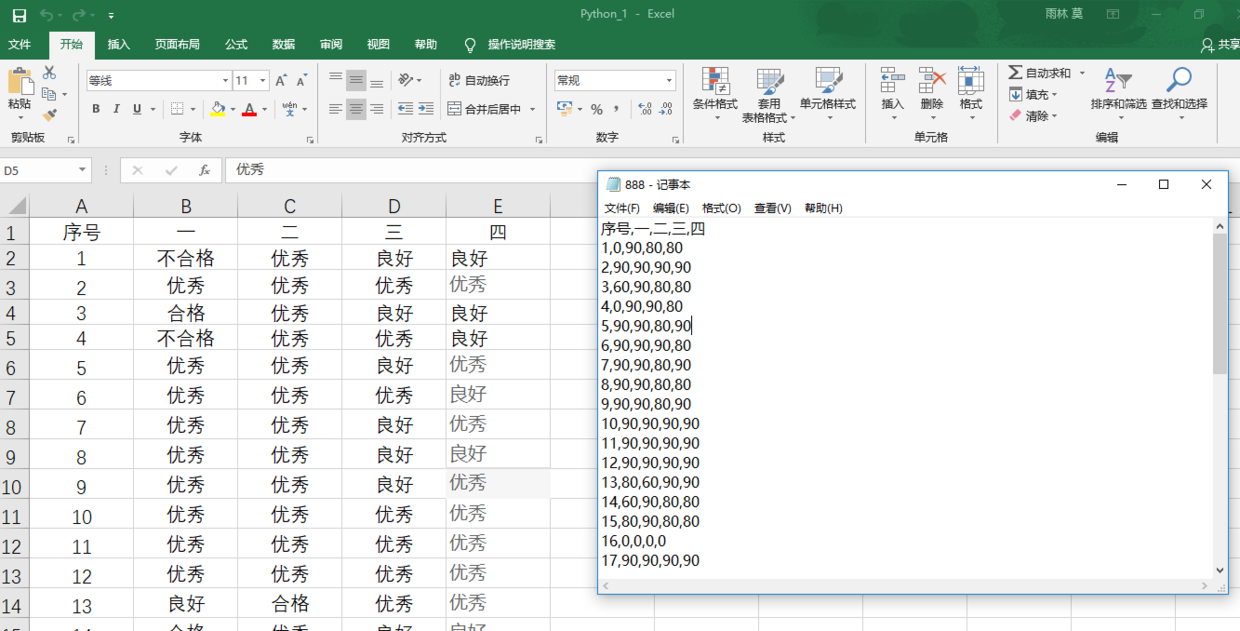1240x631 pixels.
Task: Apply the yellow Fill Color swatch
Action: click(218, 109)
